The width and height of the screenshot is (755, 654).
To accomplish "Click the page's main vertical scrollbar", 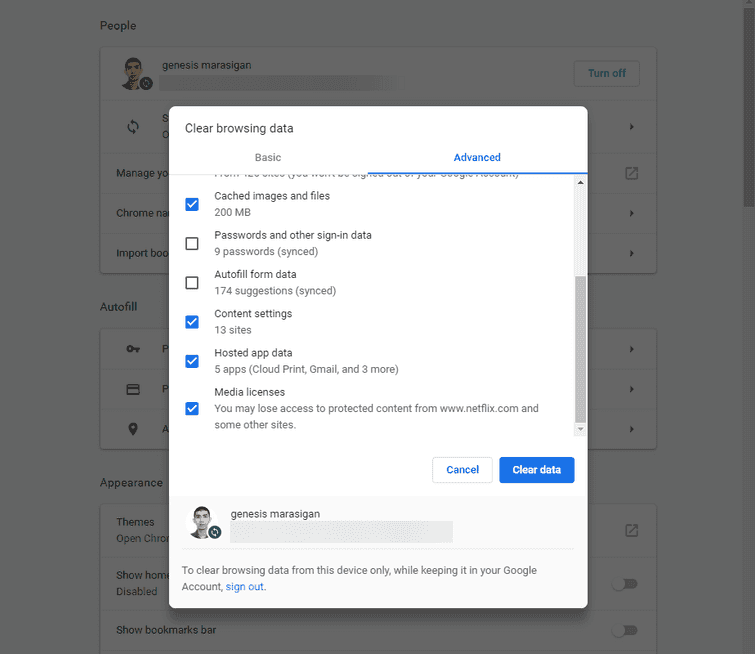I will pyautogui.click(x=749, y=106).
